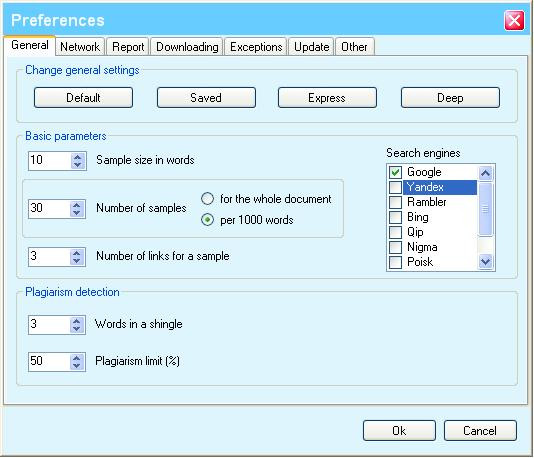Select the Exceptions tab
Viewport: 534px width, 458px height.
[x=256, y=46]
